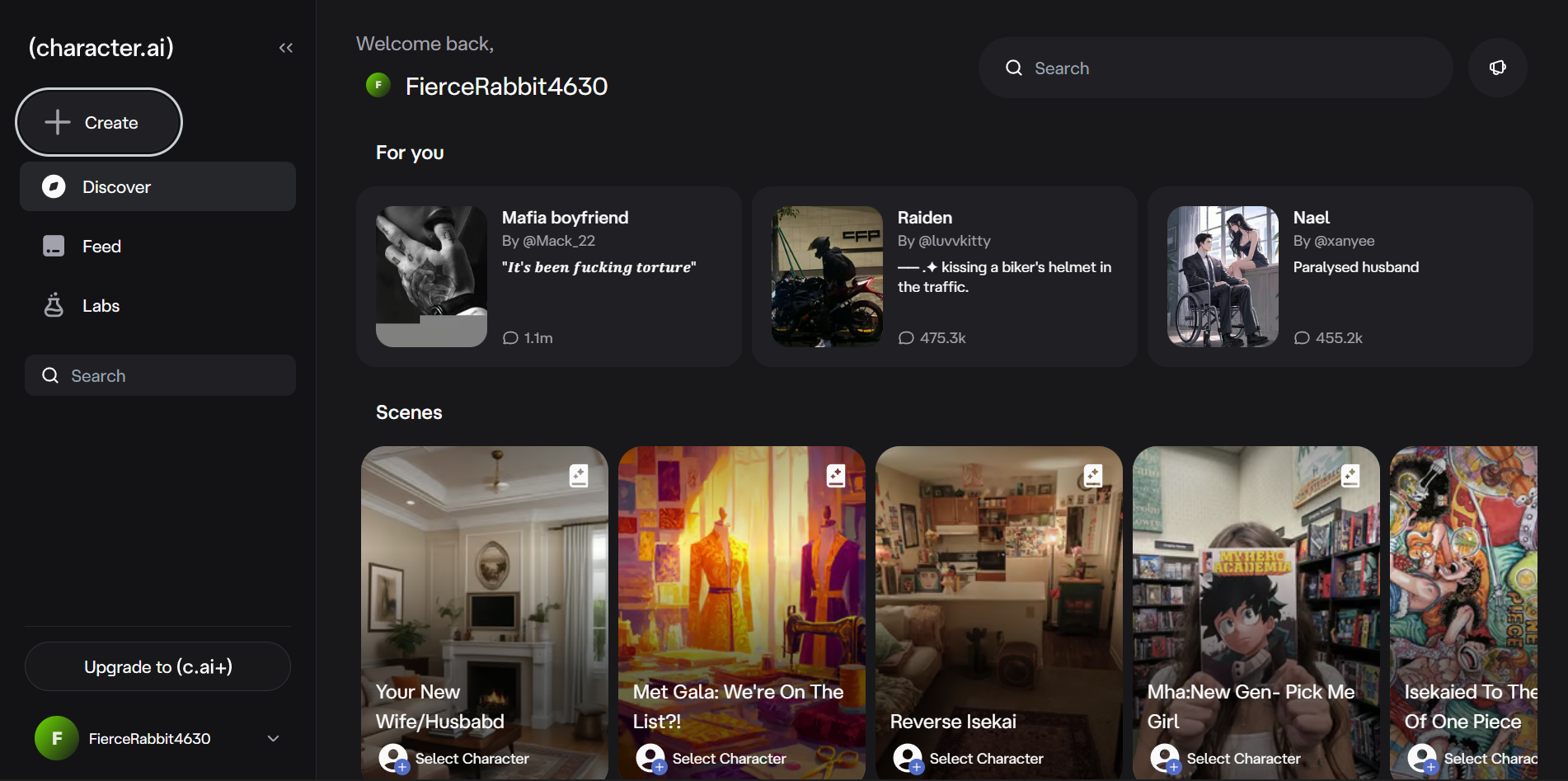Expand the FierceRabbit4630 account dropdown
Image resolution: width=1568 pixels, height=781 pixels.
click(x=273, y=738)
